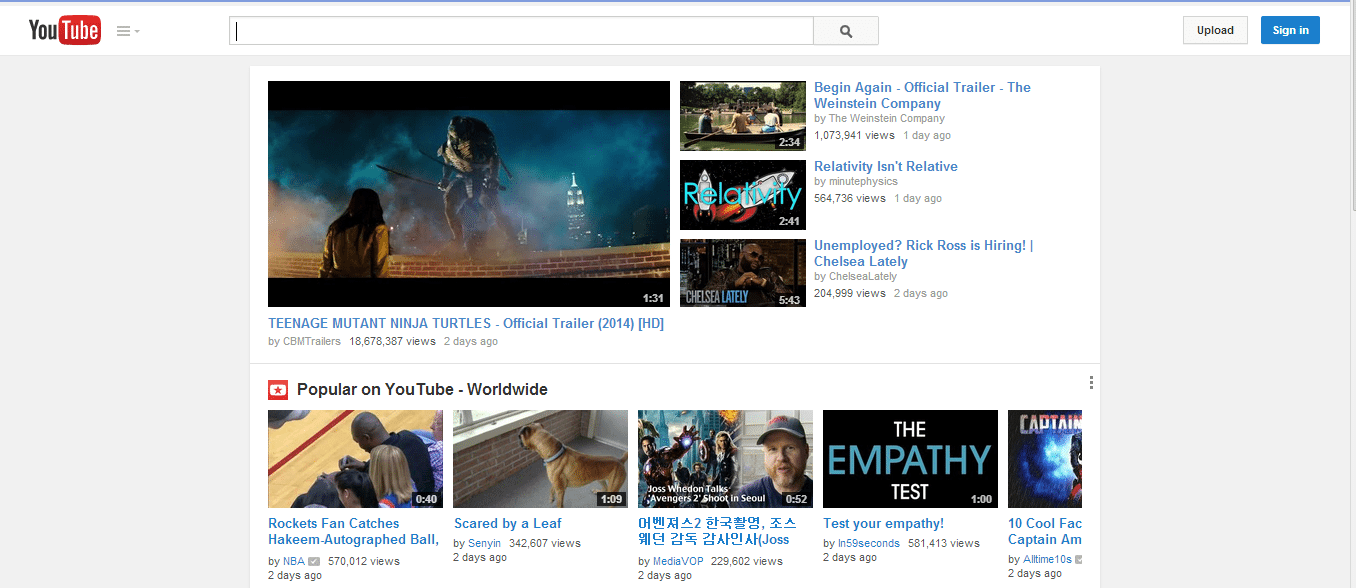Click the NBA verified checkmark badge
This screenshot has width=1356, height=588.
[314, 561]
